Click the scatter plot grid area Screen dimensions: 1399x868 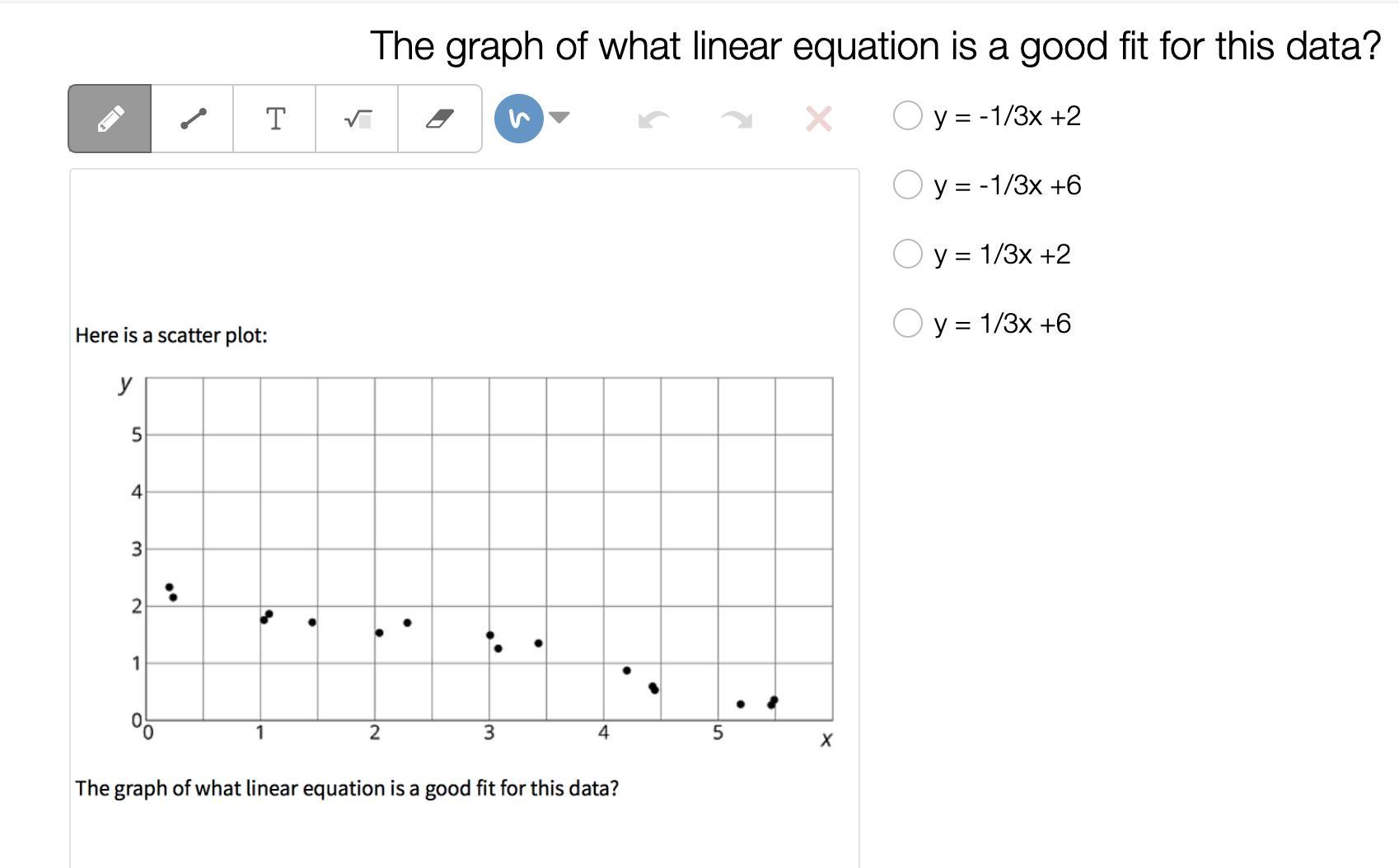[x=489, y=548]
